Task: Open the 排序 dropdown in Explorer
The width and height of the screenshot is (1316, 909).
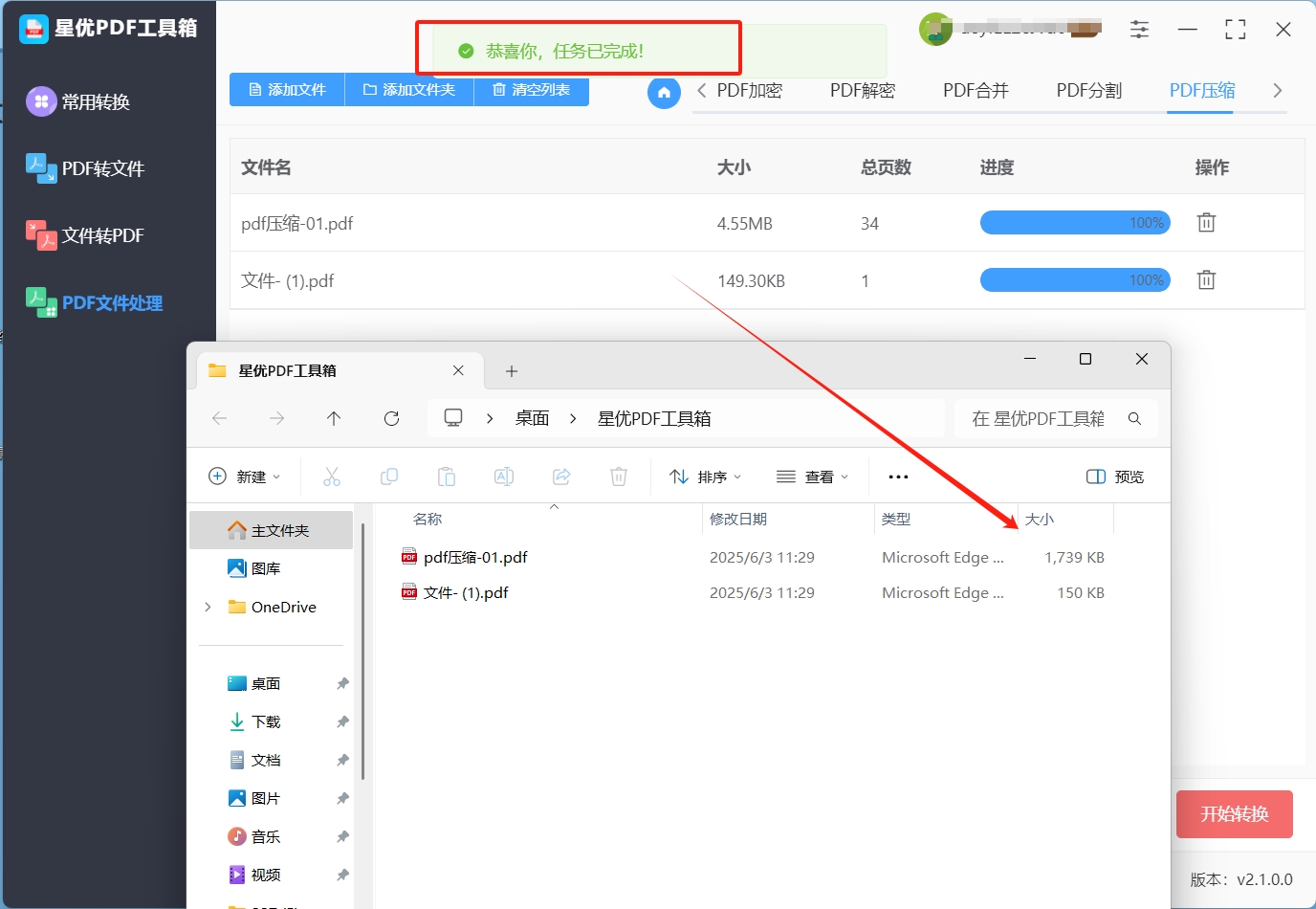Action: [x=706, y=477]
